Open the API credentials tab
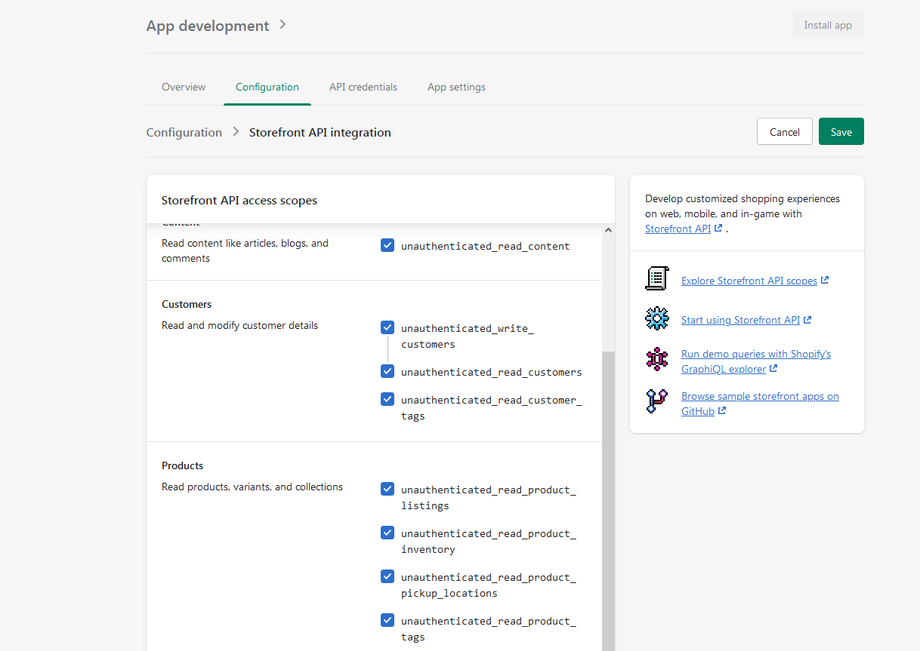This screenshot has width=920, height=651. pyautogui.click(x=363, y=87)
